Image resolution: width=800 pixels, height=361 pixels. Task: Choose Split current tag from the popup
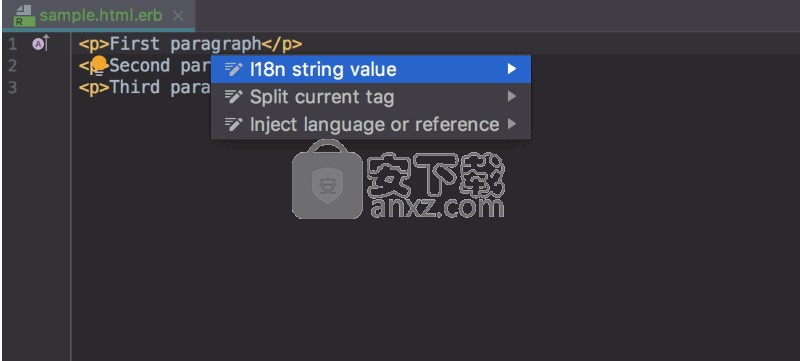tap(371, 96)
